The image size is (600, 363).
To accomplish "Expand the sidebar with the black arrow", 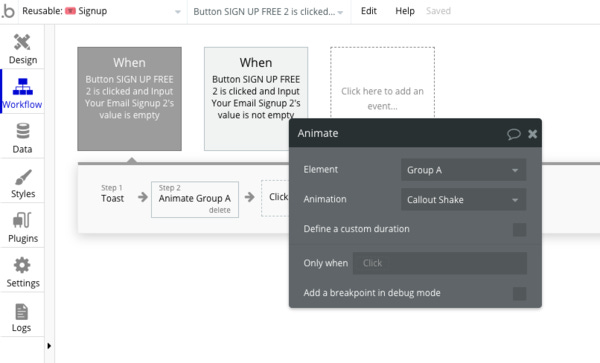I will click(49, 346).
